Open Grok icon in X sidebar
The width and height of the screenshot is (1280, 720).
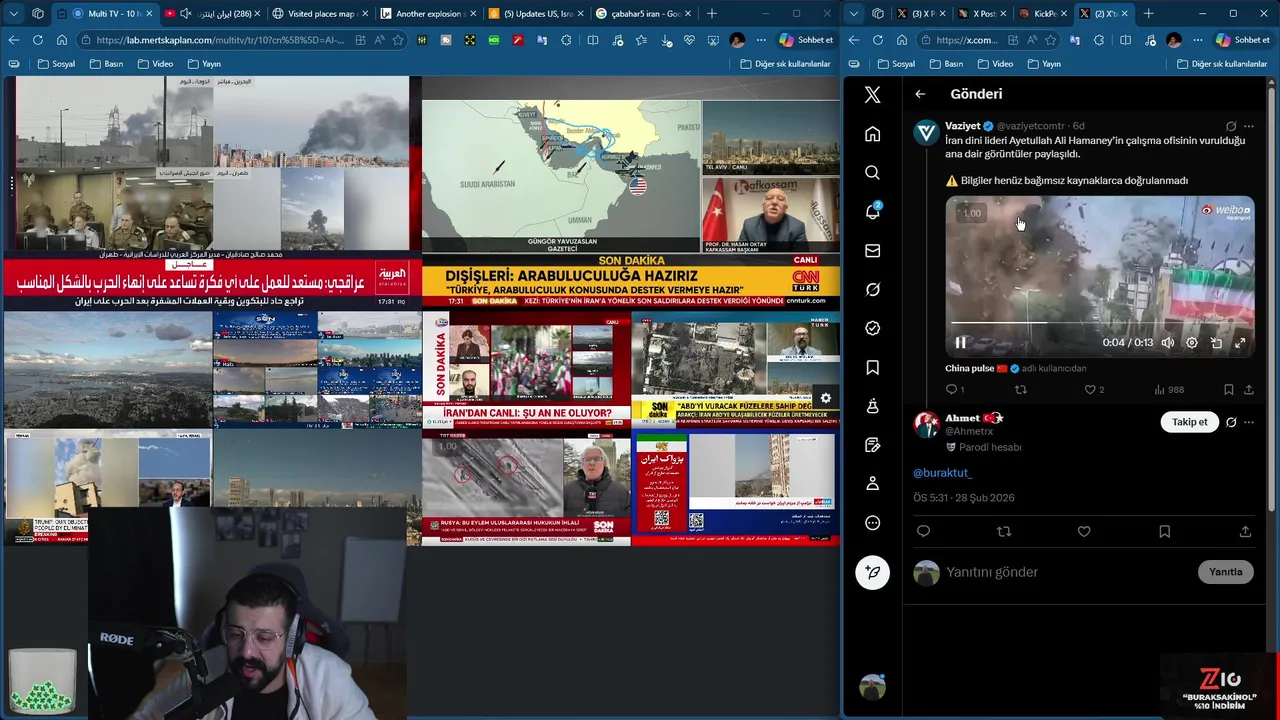[x=872, y=289]
